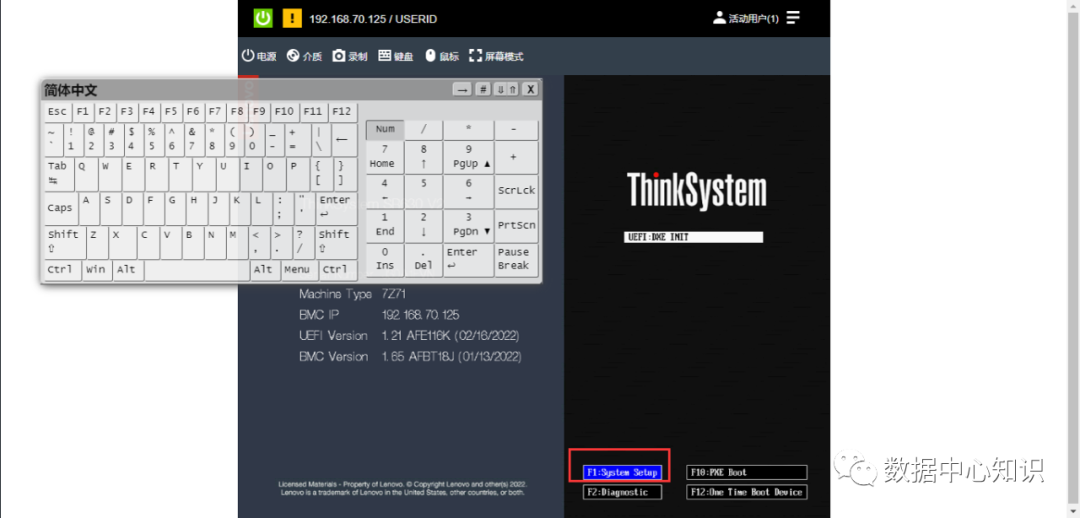Toggle the # numpad button on keyboard title bar
Image resolution: width=1080 pixels, height=518 pixels.
pyautogui.click(x=483, y=90)
